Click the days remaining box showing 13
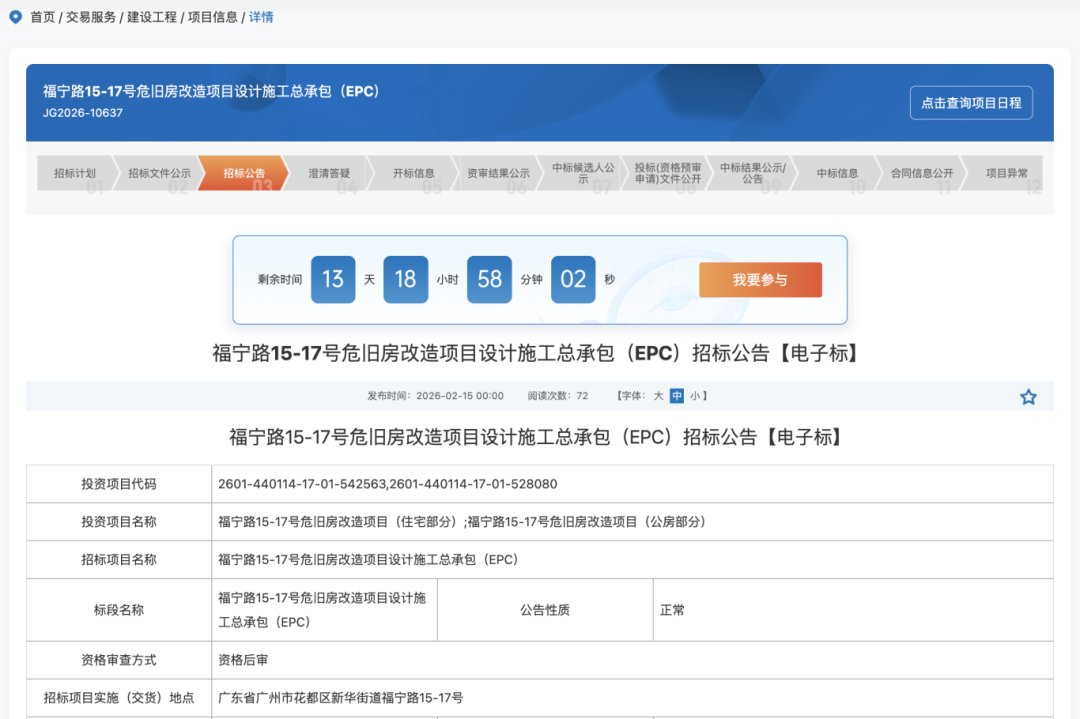 333,280
